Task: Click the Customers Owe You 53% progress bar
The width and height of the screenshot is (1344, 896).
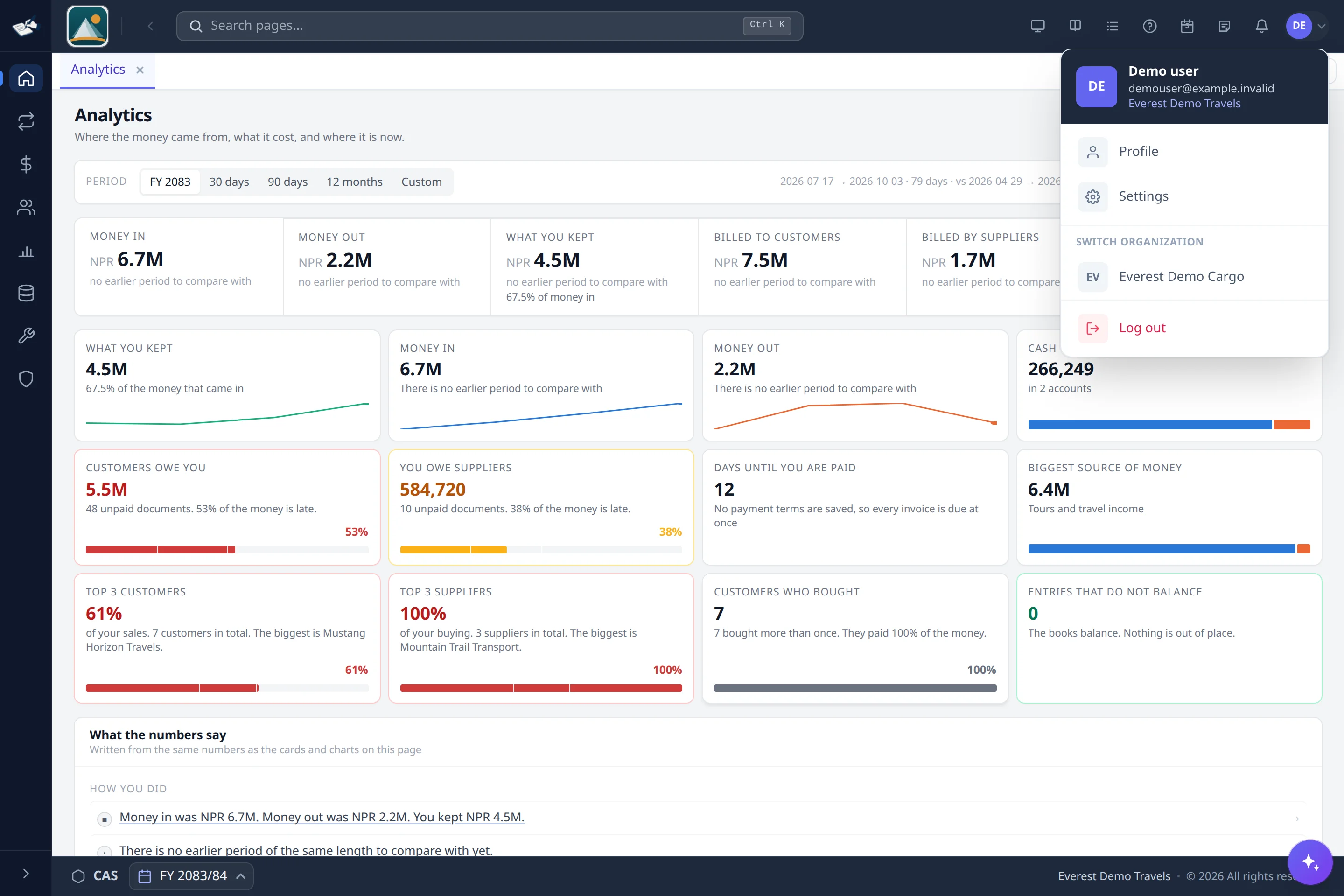Action: (227, 550)
